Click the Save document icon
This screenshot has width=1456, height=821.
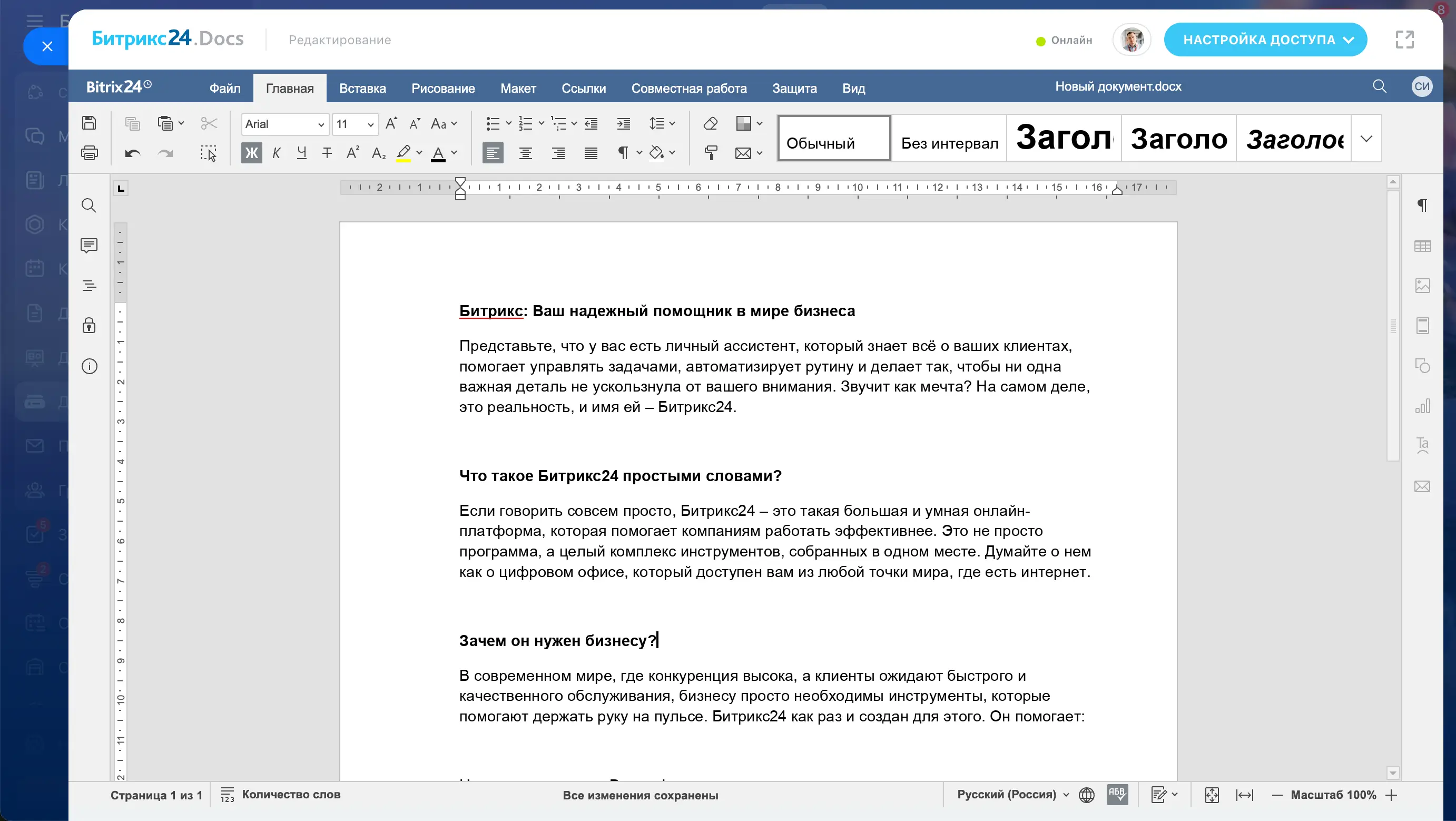coord(88,123)
